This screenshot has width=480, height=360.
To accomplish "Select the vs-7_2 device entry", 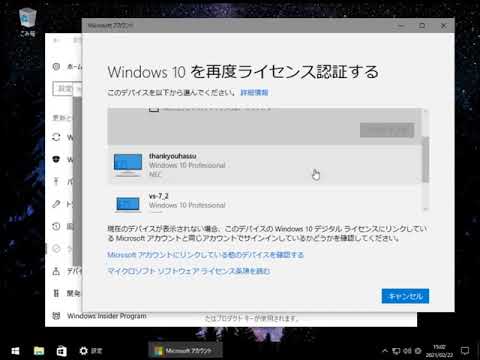I will pyautogui.click(x=264, y=201).
